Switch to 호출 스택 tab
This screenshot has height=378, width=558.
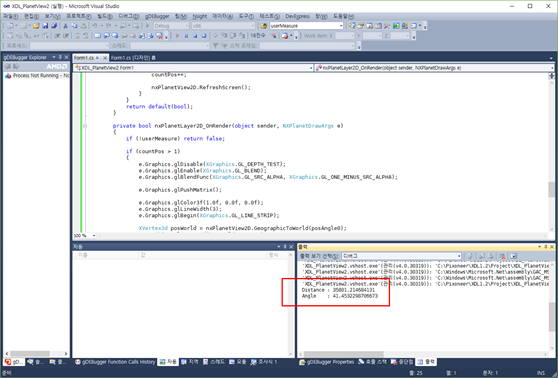point(372,362)
